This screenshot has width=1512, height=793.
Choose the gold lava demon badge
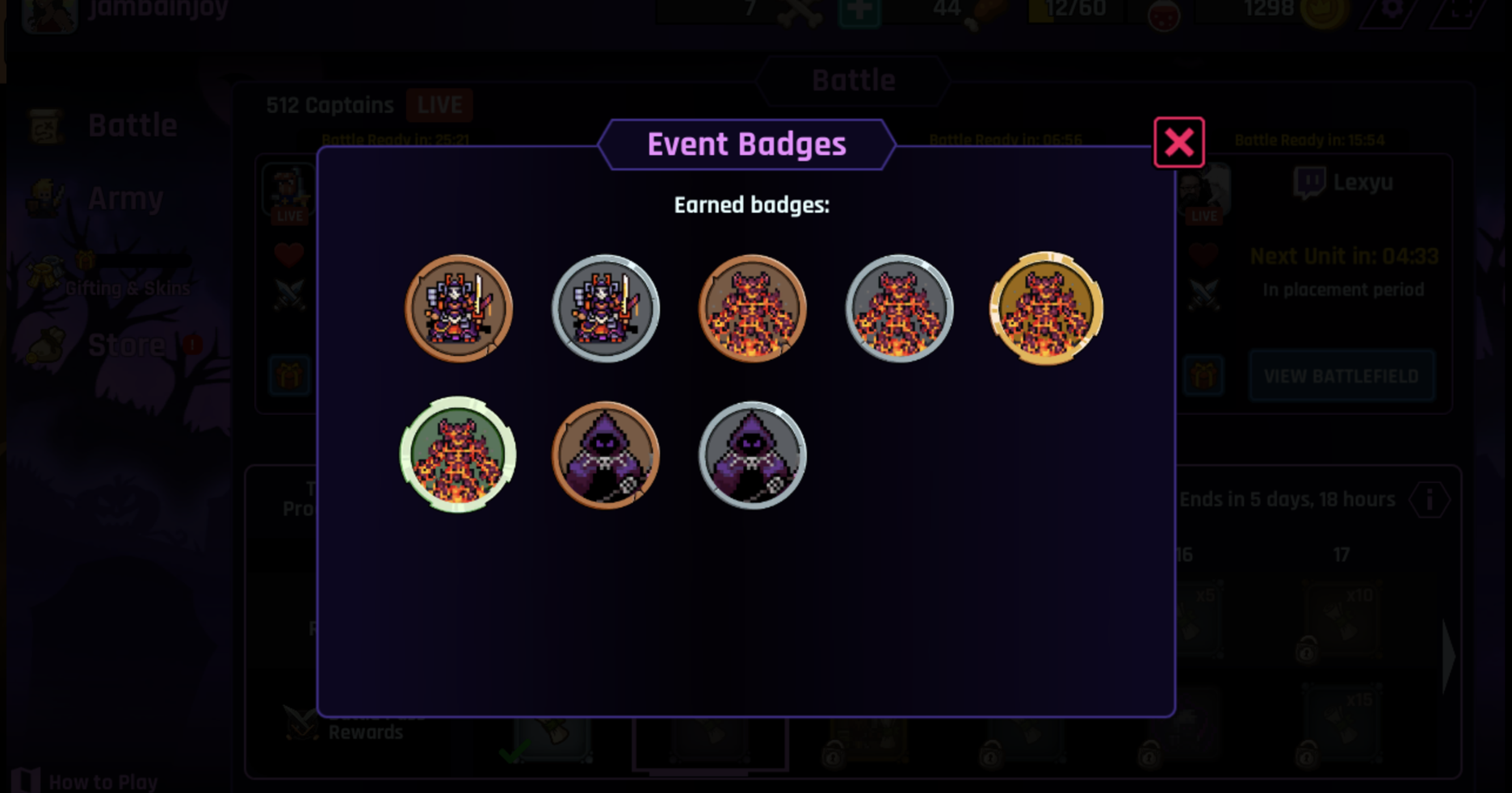[1047, 308]
